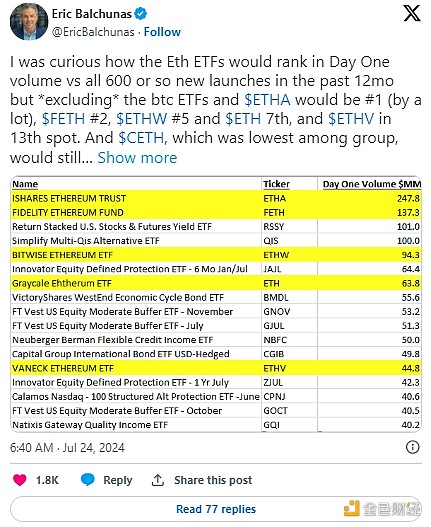Click the @EricBalchunas handle
Viewport: 431px width, 527px height.
[x=93, y=32]
